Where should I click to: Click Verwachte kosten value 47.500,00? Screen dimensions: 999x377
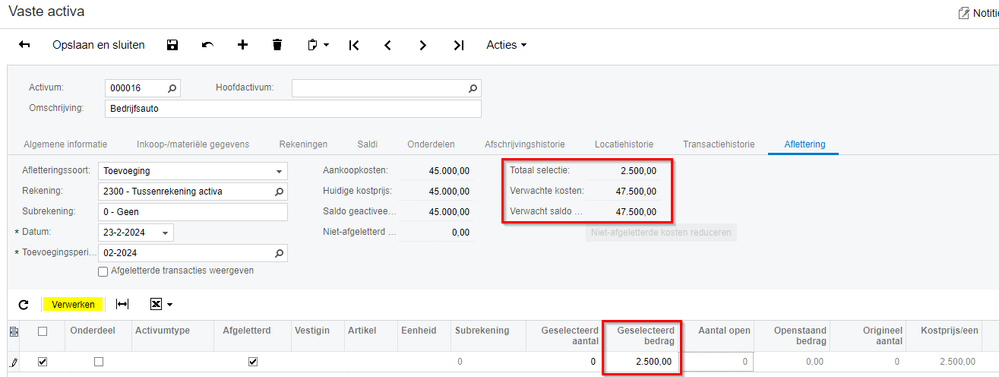(x=636, y=191)
